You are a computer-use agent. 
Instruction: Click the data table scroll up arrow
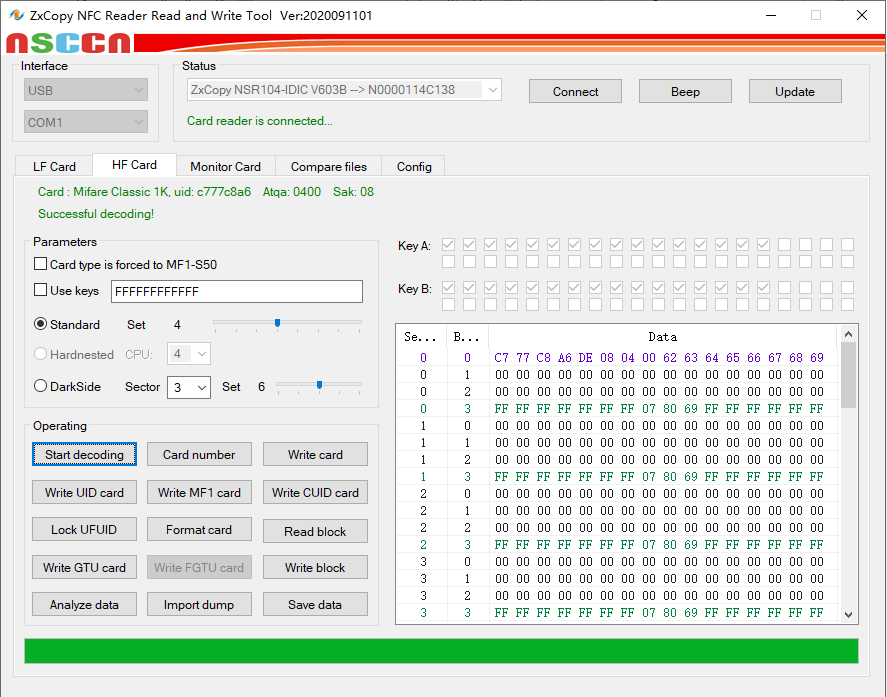(848, 334)
